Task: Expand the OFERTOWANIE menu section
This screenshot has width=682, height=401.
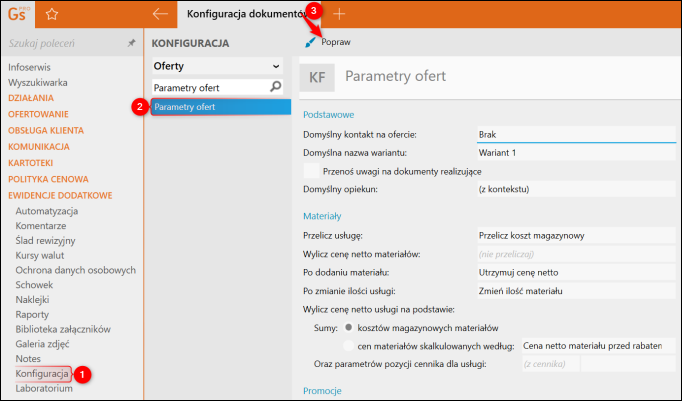Action: click(38, 114)
